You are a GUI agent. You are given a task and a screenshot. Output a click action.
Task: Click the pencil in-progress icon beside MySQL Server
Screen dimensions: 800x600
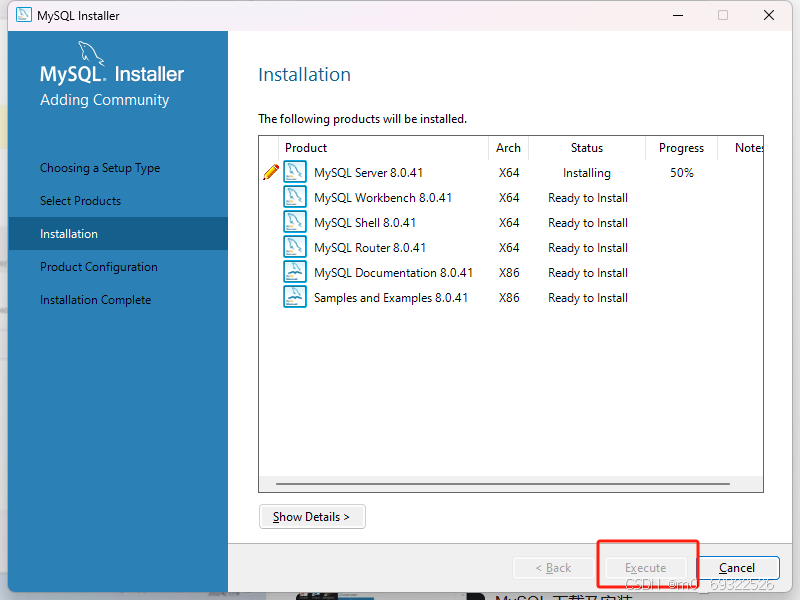271,172
